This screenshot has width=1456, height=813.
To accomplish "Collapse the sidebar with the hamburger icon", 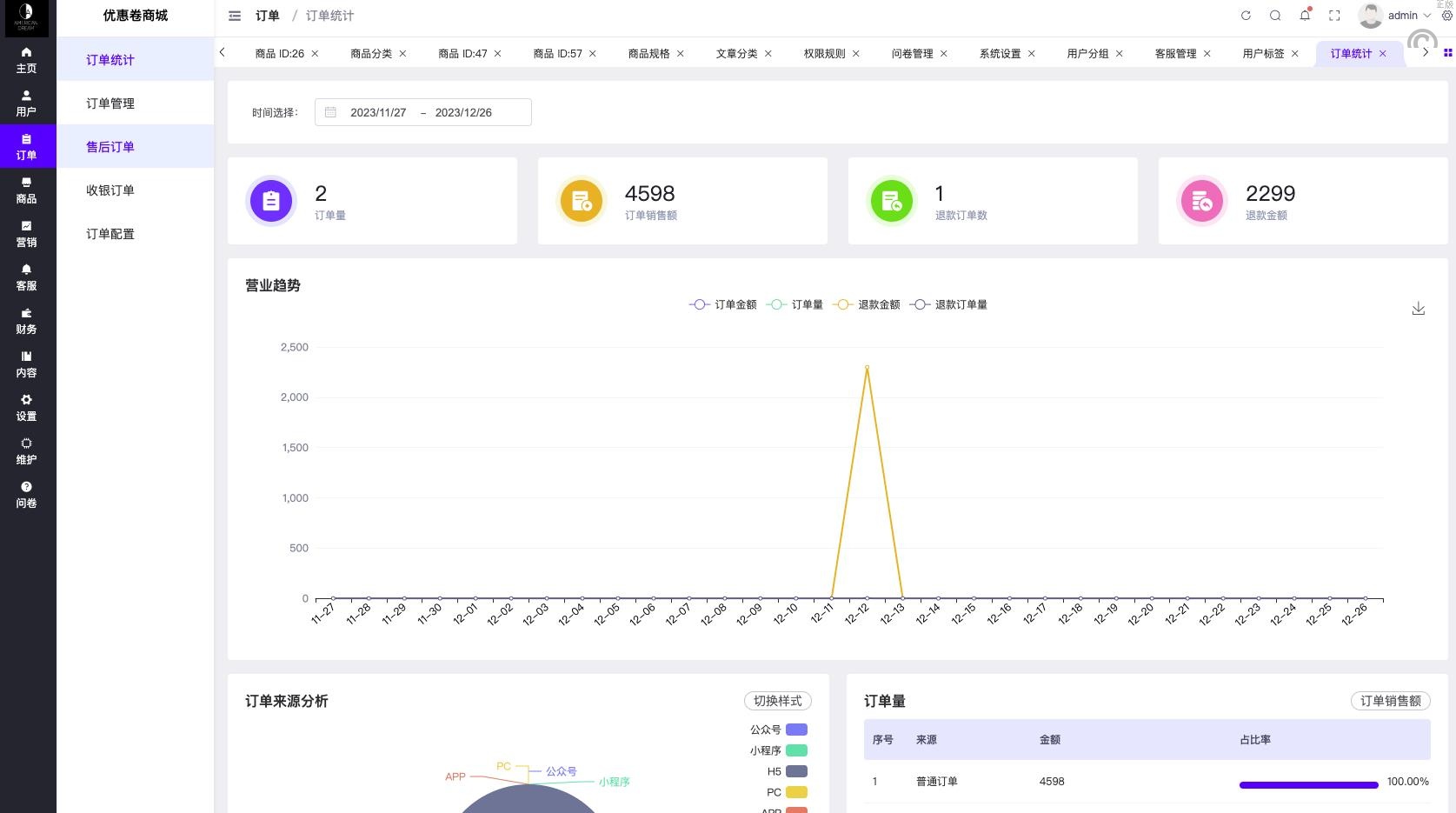I will (235, 16).
